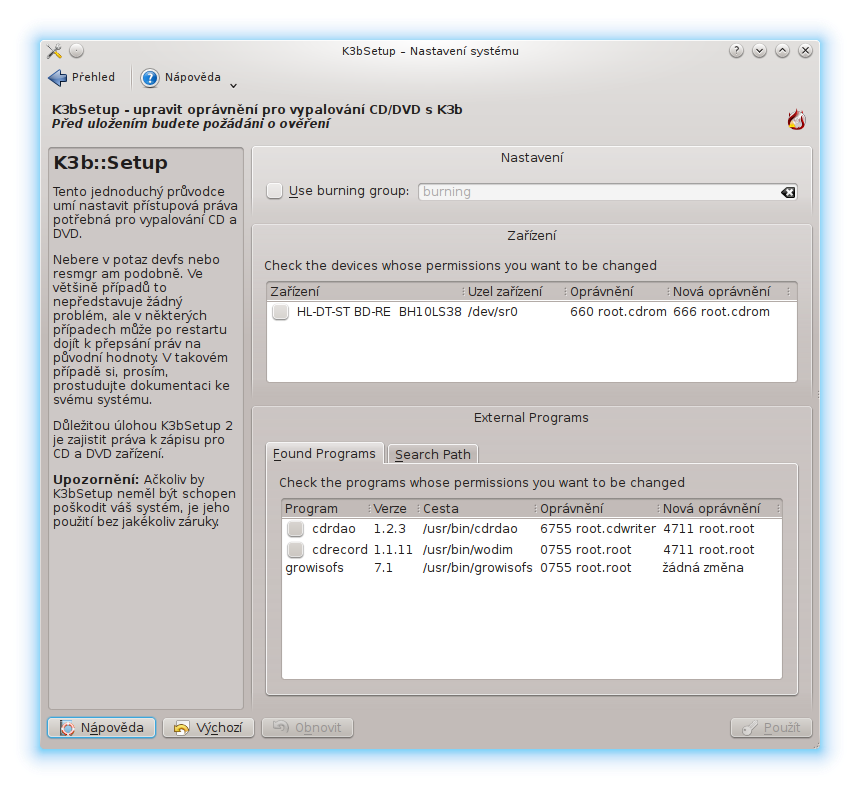Viewport: 860px width, 789px height.
Task: Click the devices Nová oprávnění column header
Action: (728, 292)
